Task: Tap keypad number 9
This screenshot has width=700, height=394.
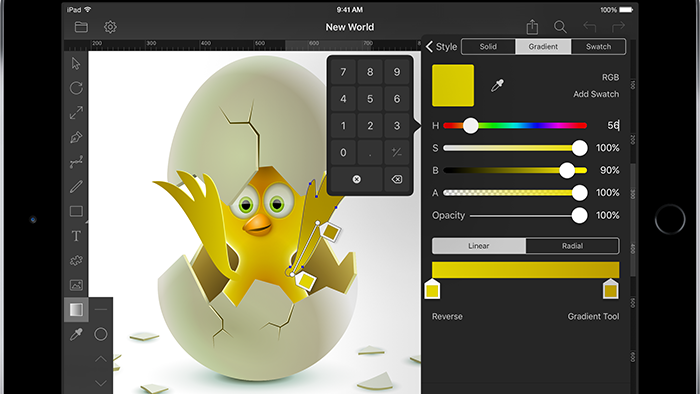Action: [396, 72]
